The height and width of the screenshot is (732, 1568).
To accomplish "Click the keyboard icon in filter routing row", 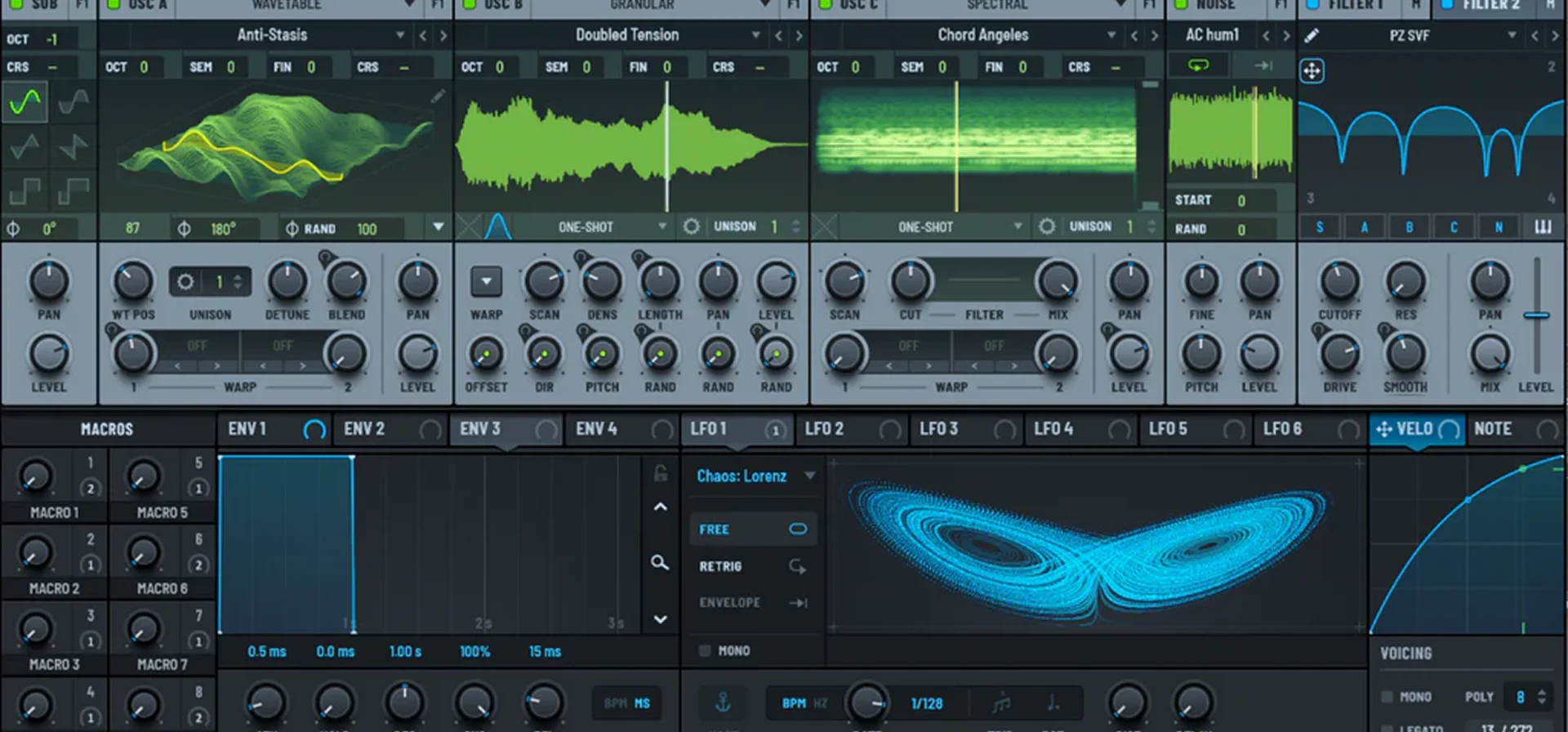I will click(1543, 227).
